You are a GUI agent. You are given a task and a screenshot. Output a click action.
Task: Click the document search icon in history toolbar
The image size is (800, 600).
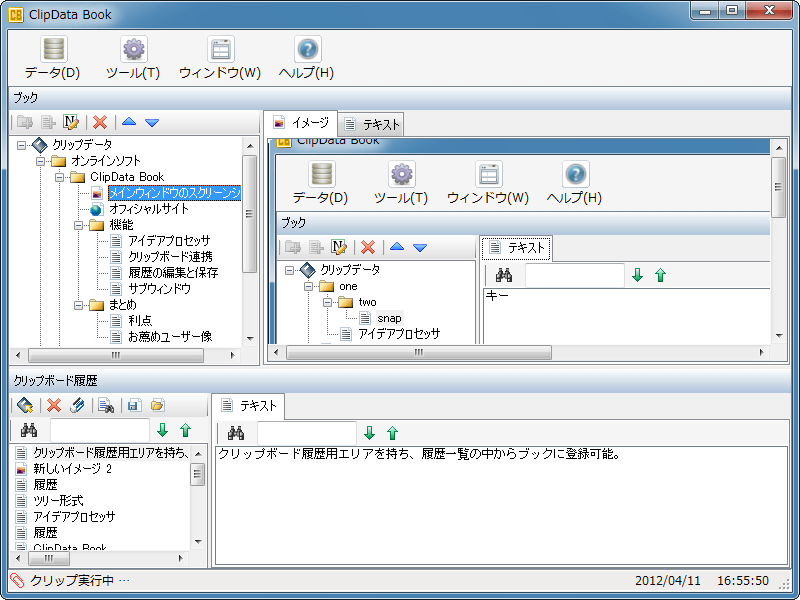pyautogui.click(x=106, y=406)
